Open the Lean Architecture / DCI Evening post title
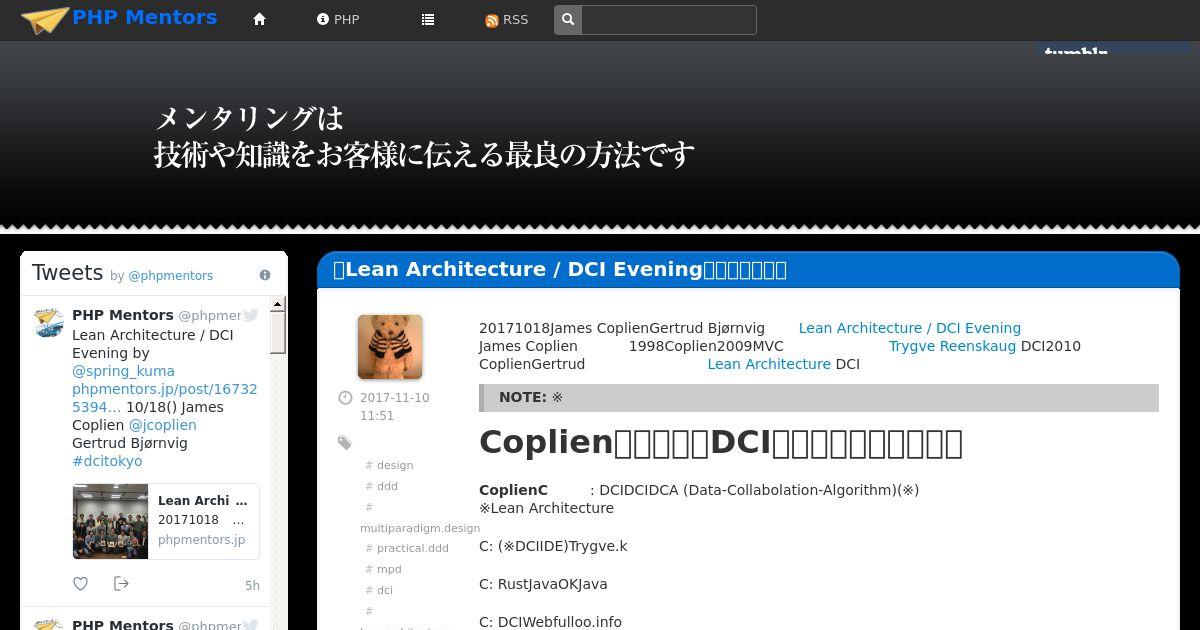This screenshot has width=1200, height=630. click(560, 269)
